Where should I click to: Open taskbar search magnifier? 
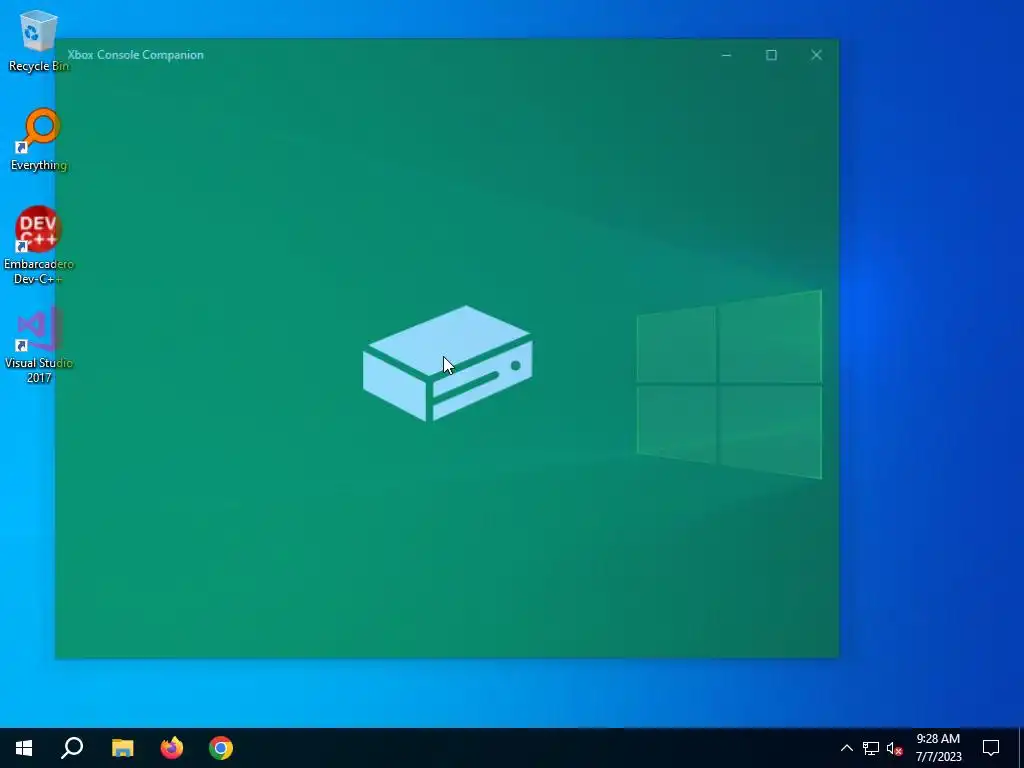pos(72,748)
